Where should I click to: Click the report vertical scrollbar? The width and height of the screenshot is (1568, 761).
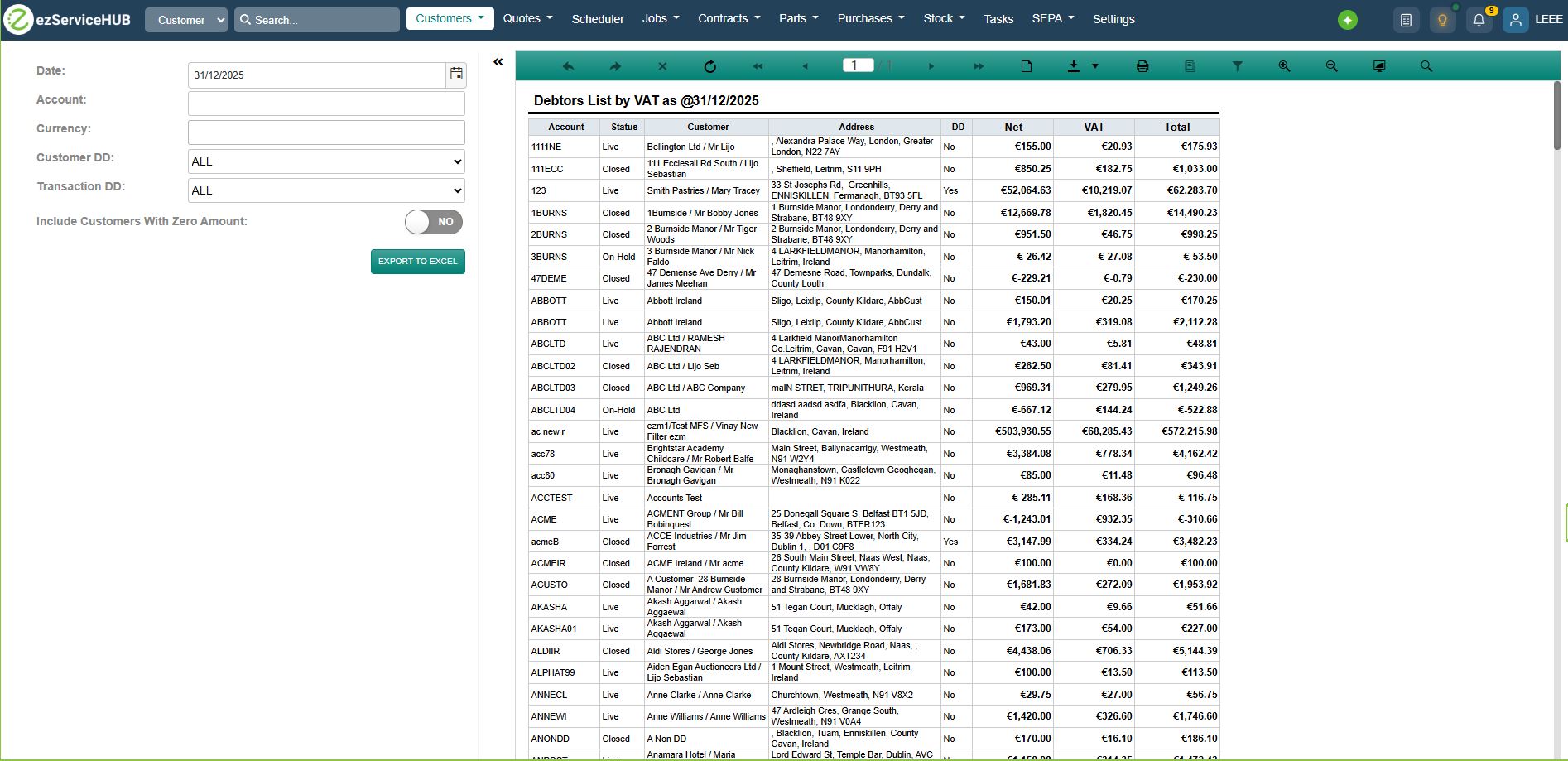(1556, 116)
